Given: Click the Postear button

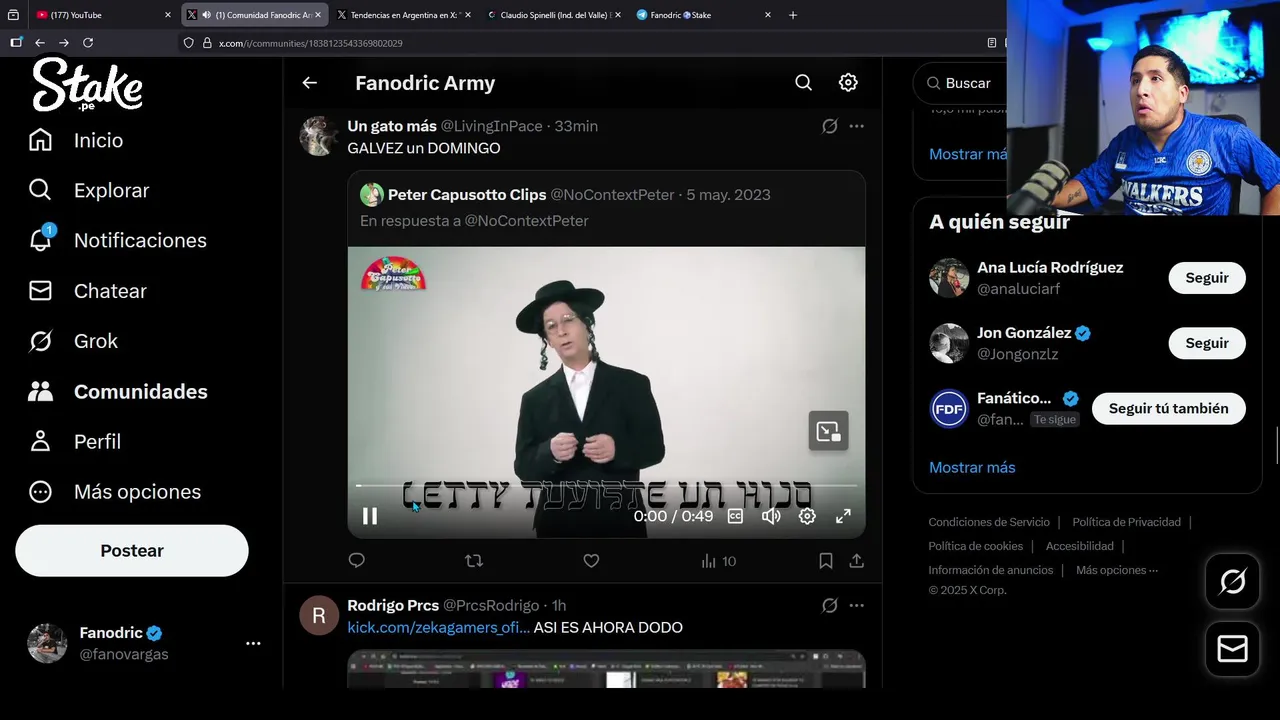Looking at the screenshot, I should [132, 550].
